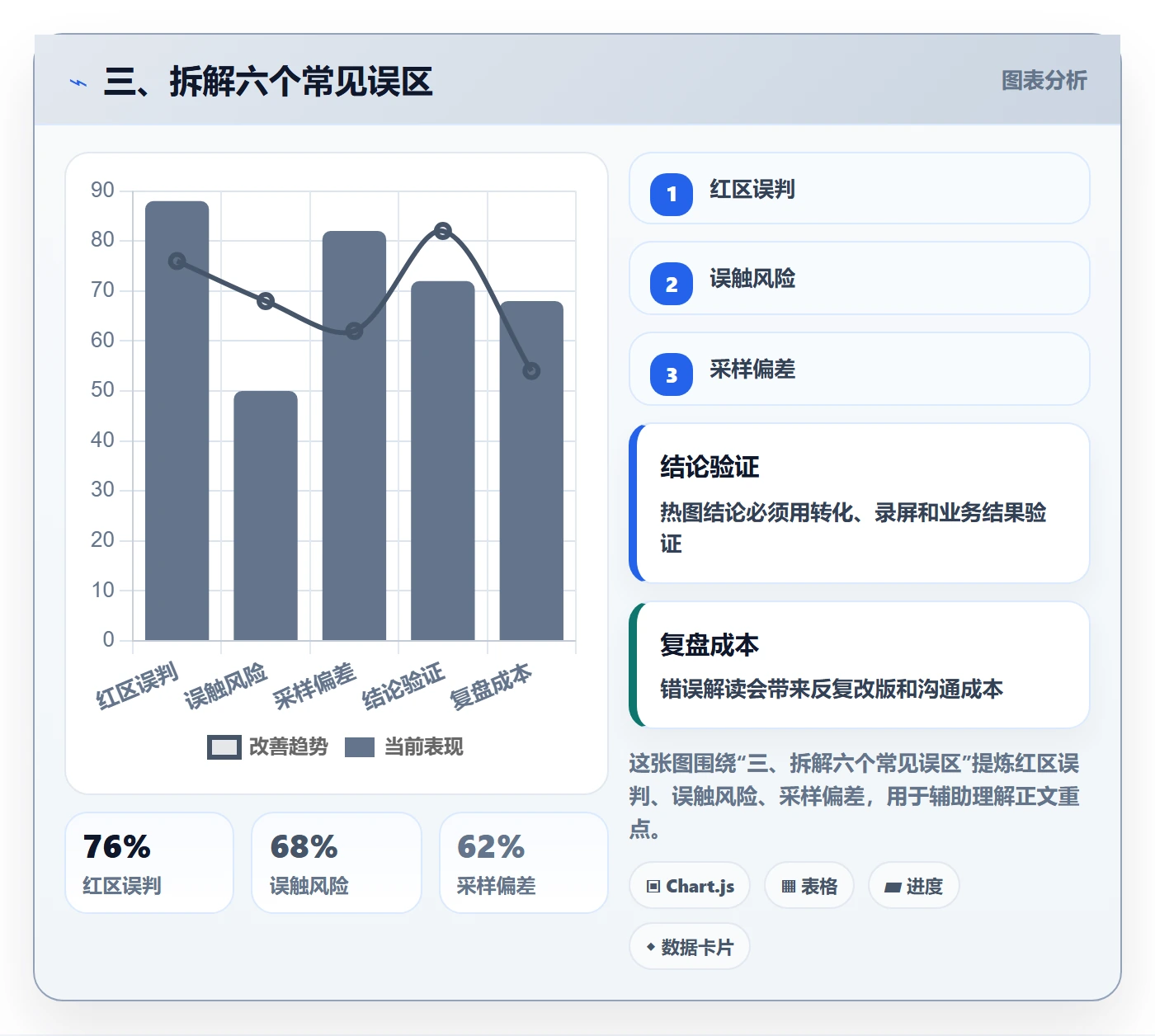This screenshot has height=1036, width=1155.
Task: Click the icon in the Chart.js tag
Action: [653, 887]
